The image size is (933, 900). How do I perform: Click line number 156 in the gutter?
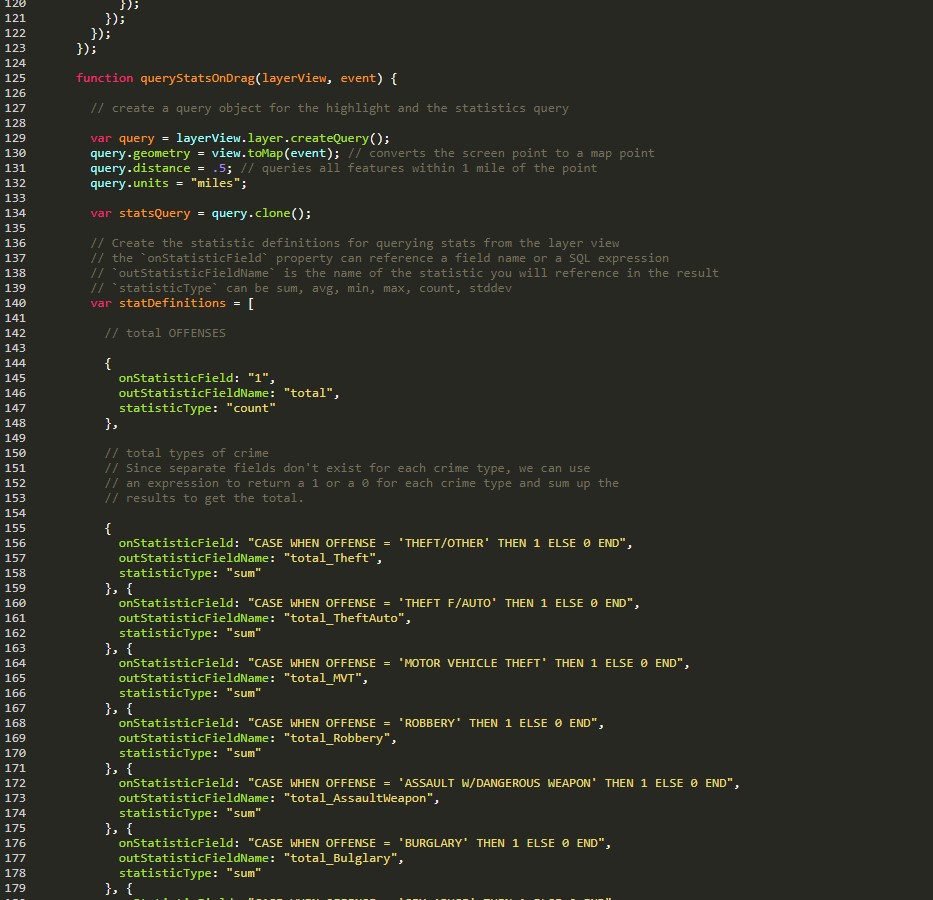(15, 543)
